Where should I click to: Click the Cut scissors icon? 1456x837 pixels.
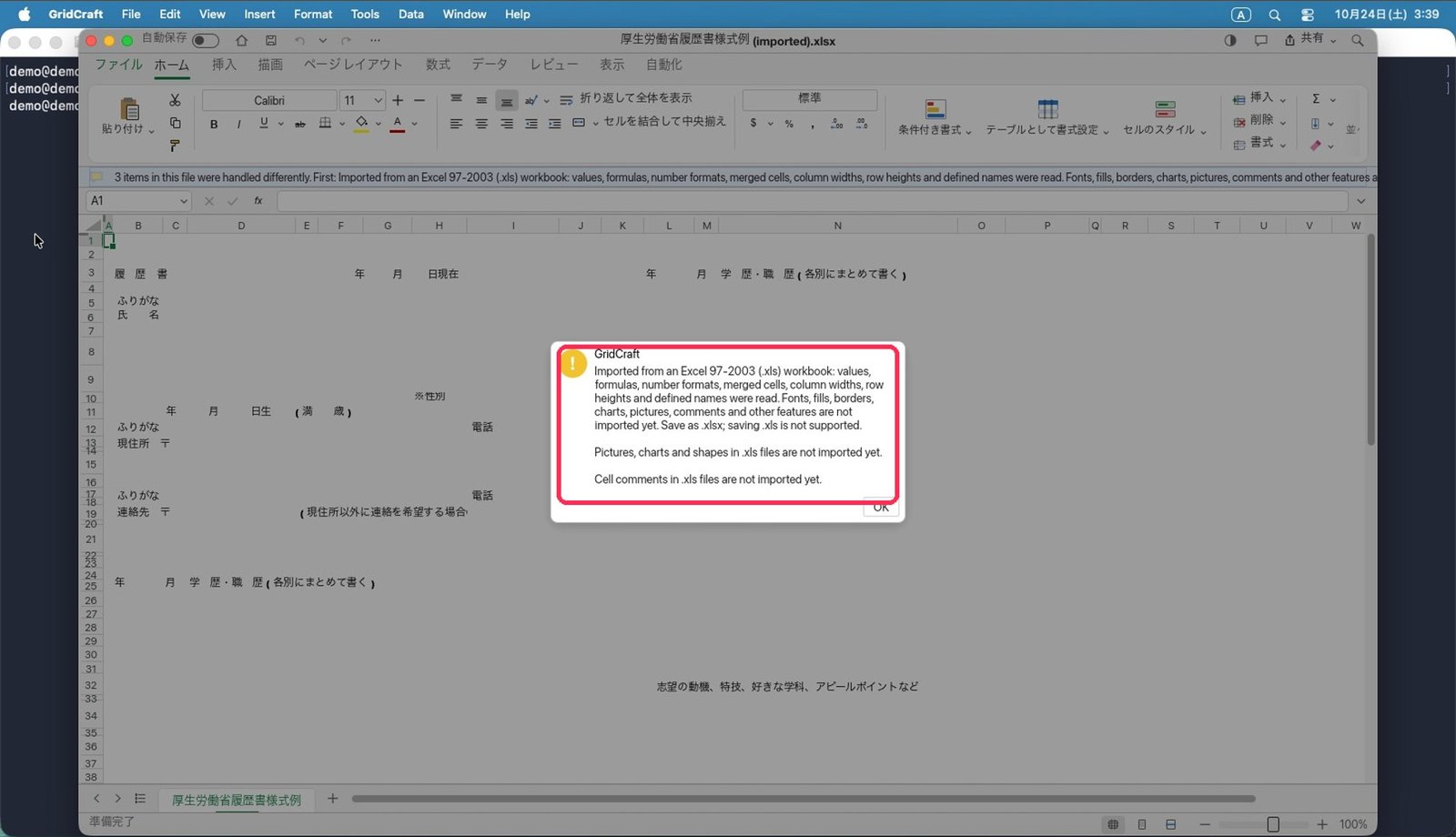[x=175, y=100]
